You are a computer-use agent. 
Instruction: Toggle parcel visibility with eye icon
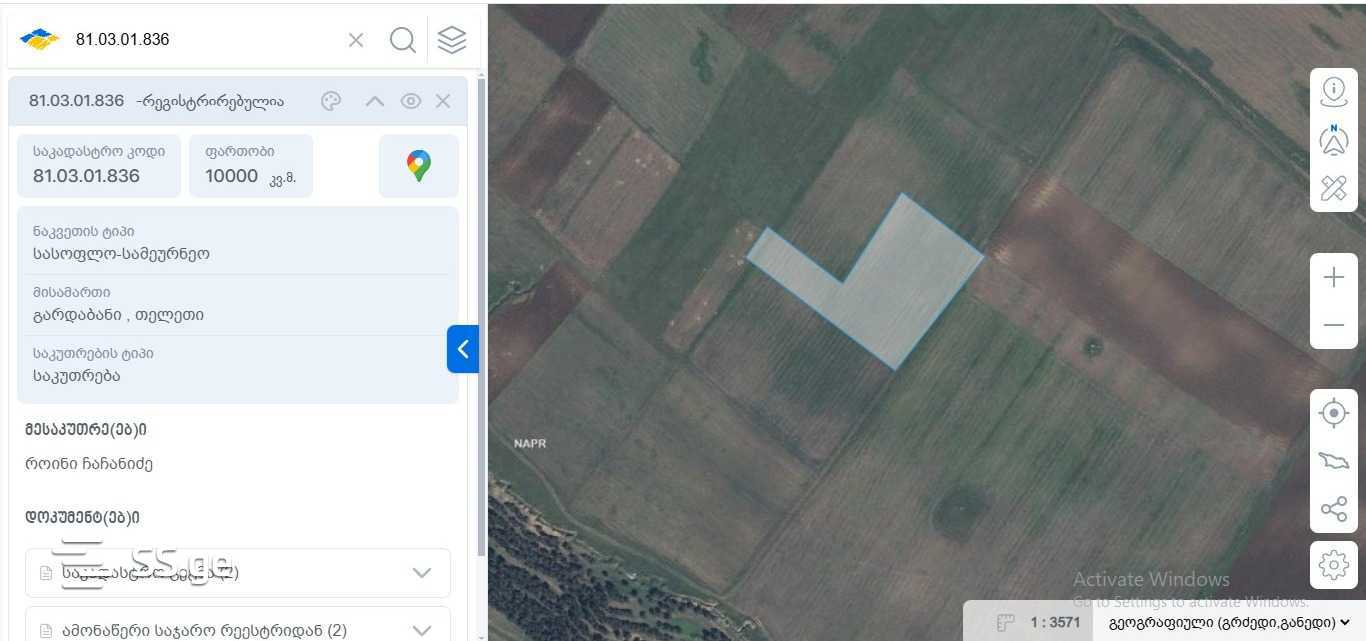(x=411, y=101)
